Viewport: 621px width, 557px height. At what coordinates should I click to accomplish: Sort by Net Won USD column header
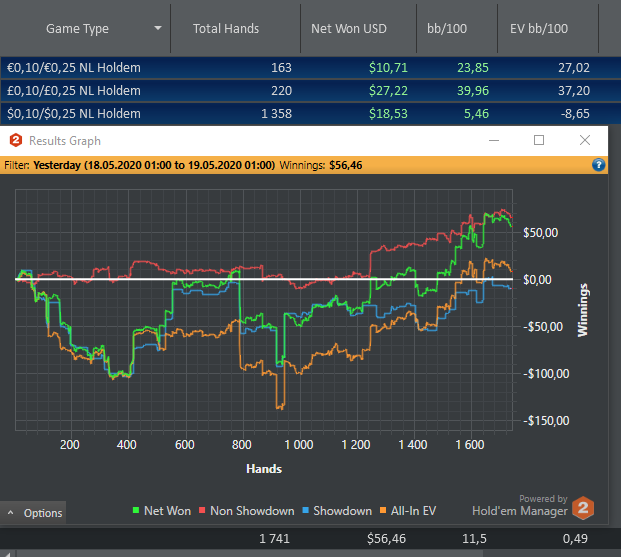point(349,29)
